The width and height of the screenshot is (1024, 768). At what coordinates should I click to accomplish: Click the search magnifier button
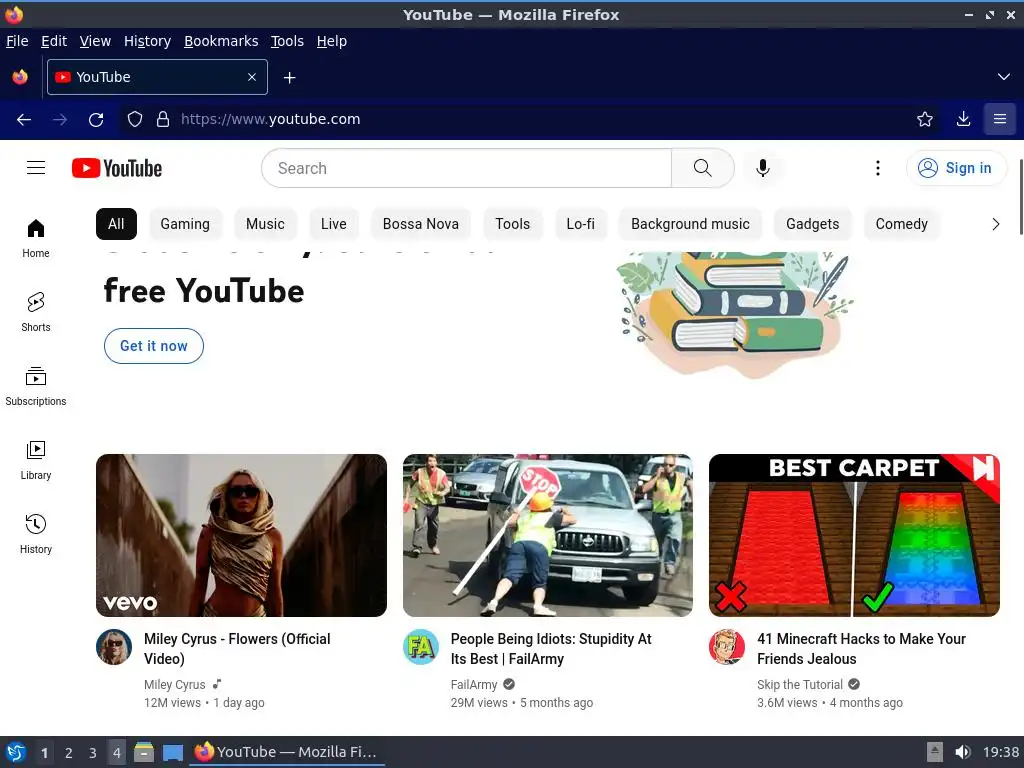[x=703, y=168]
